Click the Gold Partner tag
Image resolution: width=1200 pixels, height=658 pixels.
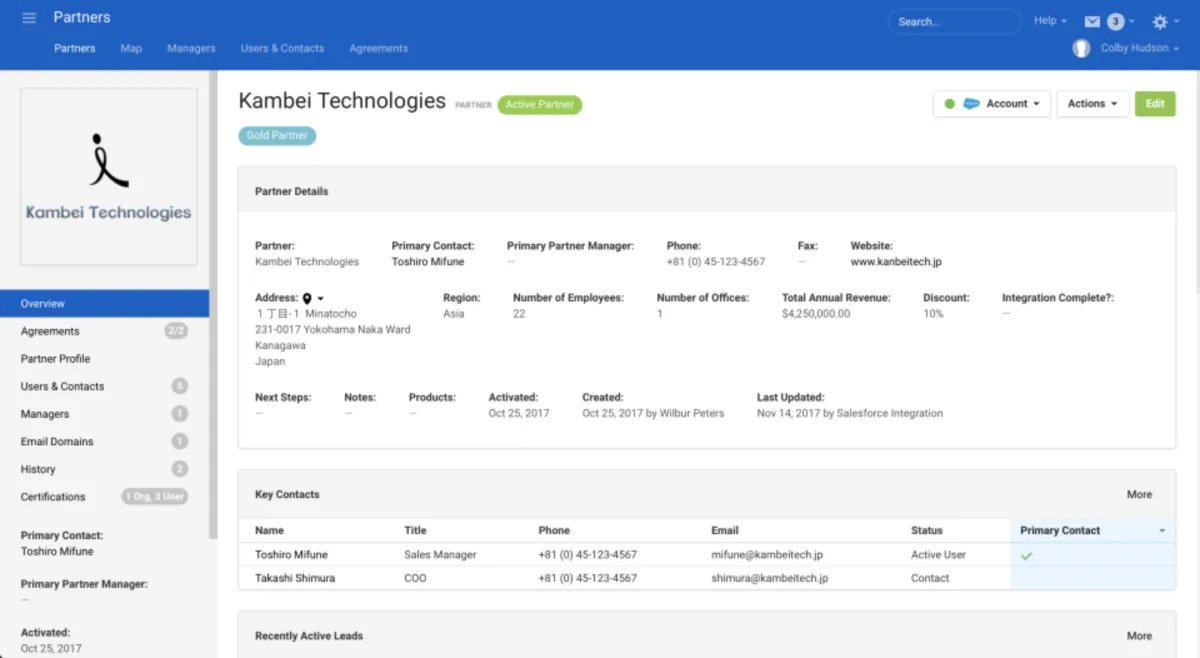(277, 135)
